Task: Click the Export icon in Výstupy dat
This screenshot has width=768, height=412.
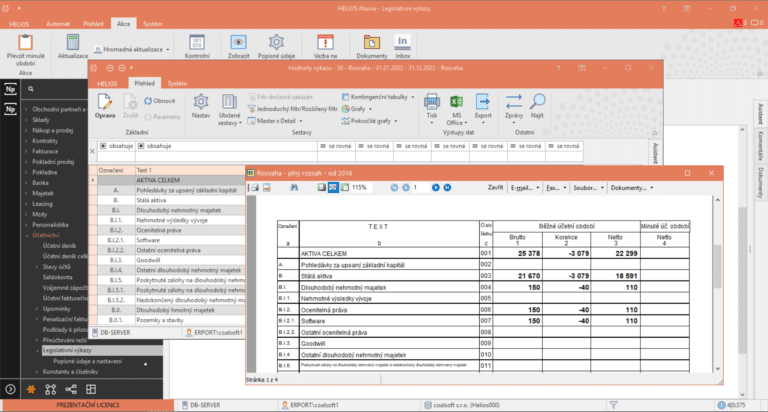Action: [x=482, y=101]
